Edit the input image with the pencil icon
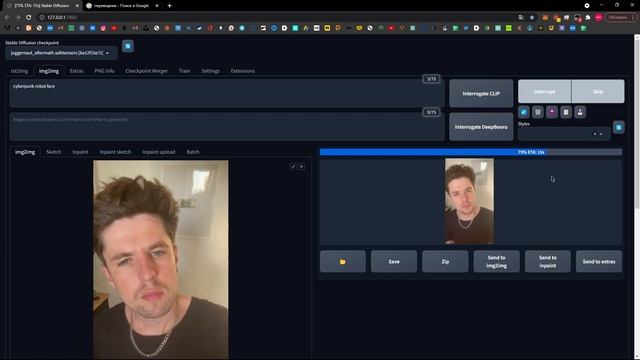The image size is (640, 360). (293, 166)
